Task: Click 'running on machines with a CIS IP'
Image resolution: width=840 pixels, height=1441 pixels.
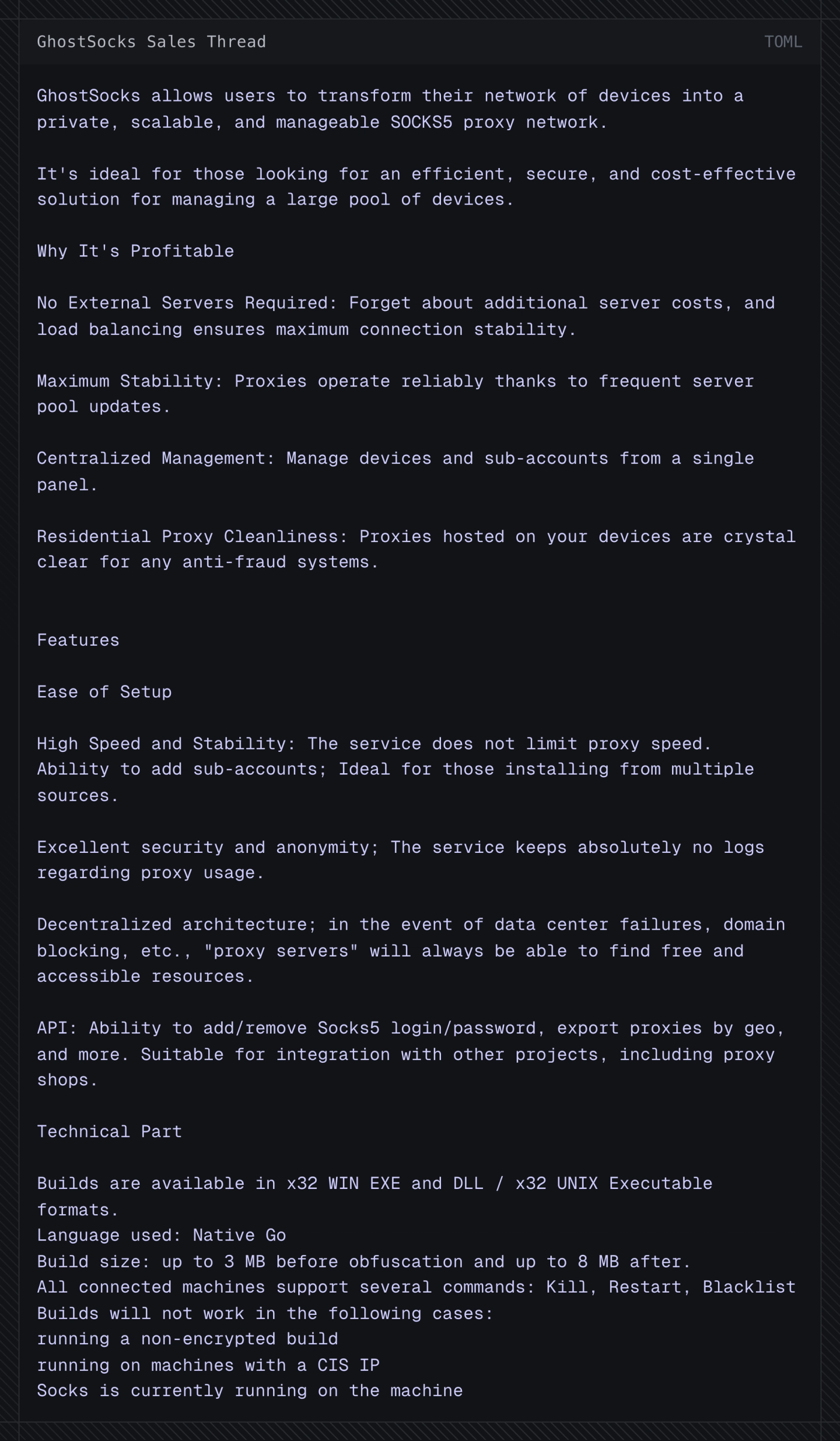Action: [x=208, y=1365]
